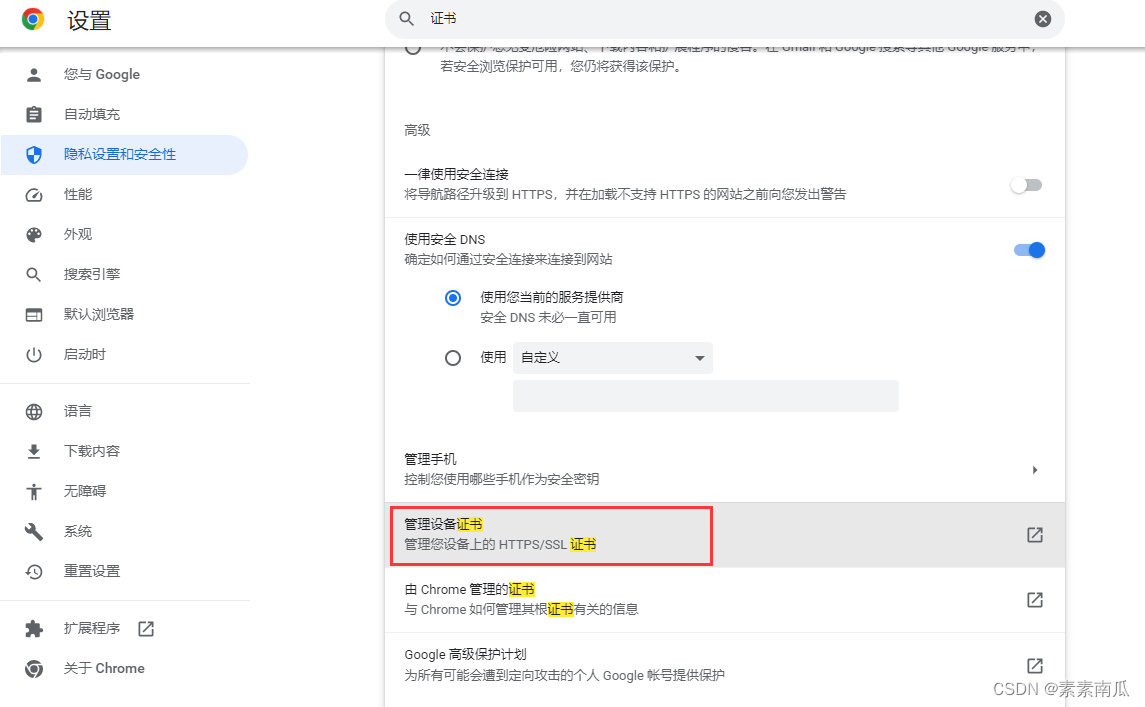Screen dimensions: 1145x707
Task: Click the clipboard icon for 自动填充
Action: click(34, 115)
